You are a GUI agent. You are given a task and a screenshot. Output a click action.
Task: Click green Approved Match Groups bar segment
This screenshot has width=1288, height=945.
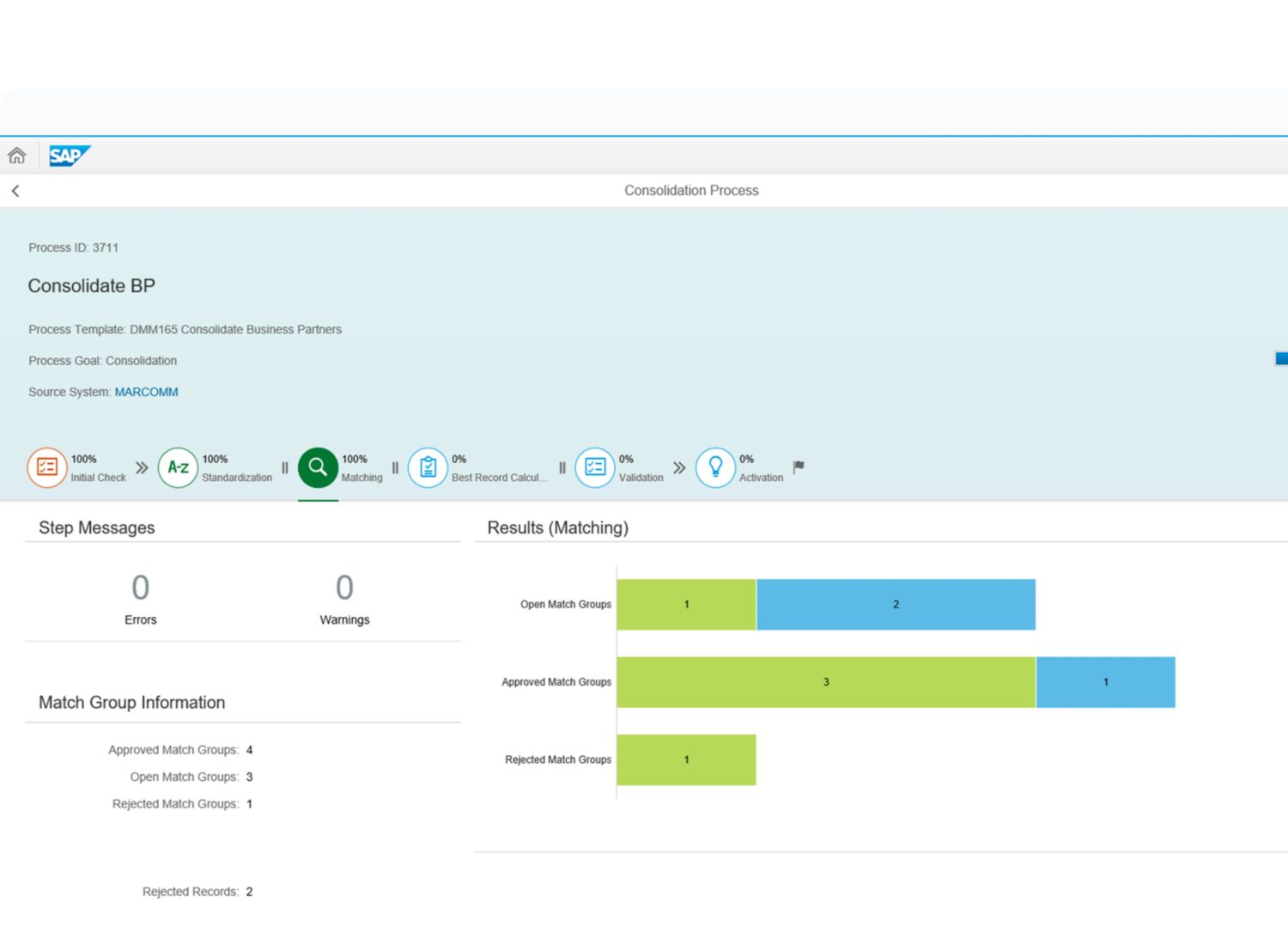click(x=826, y=682)
